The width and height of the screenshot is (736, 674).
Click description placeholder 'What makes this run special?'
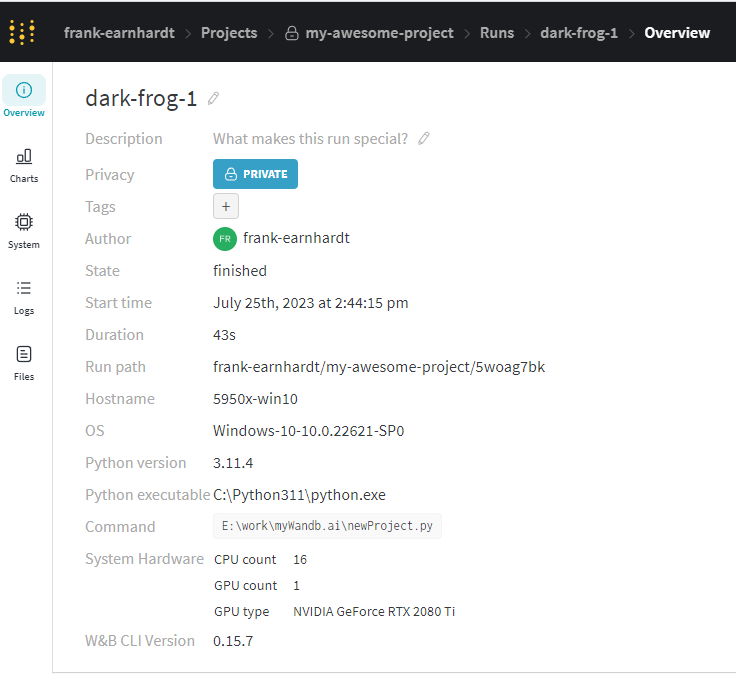(310, 139)
